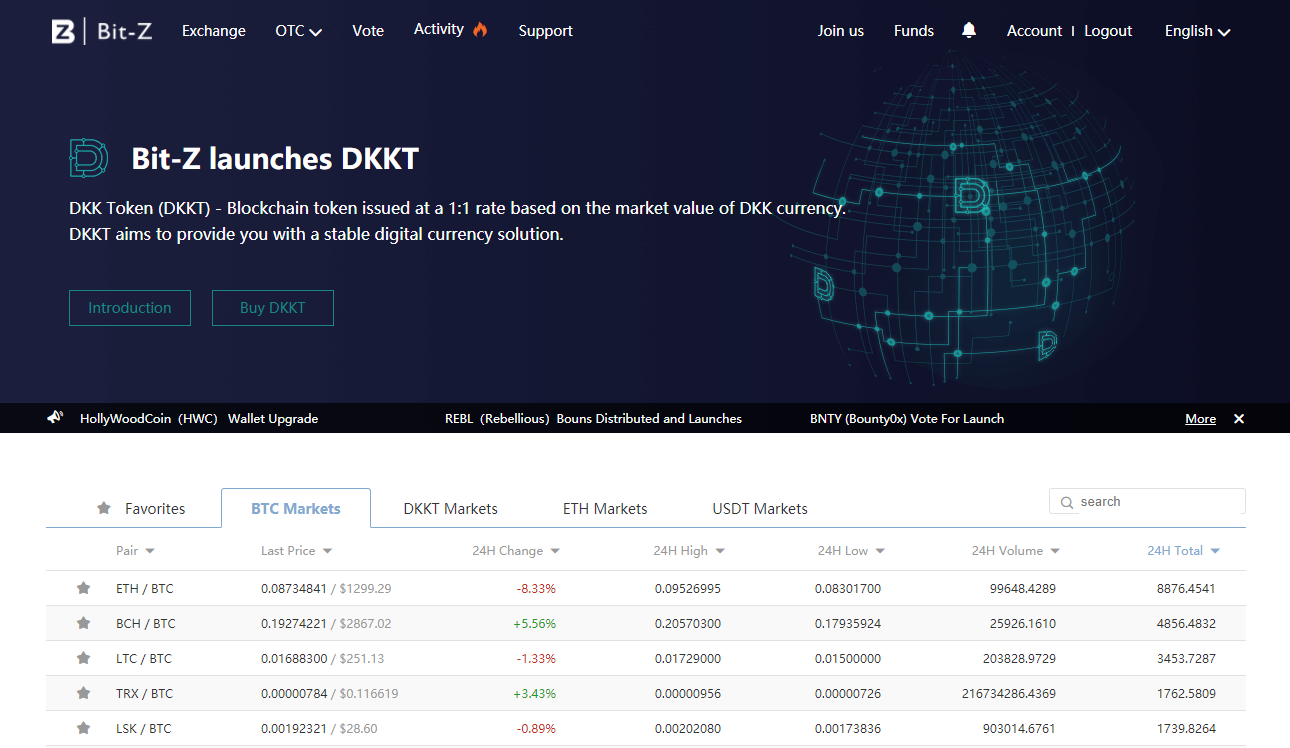
Task: Favorite the ETH / BTC pair star
Action: tap(84, 588)
